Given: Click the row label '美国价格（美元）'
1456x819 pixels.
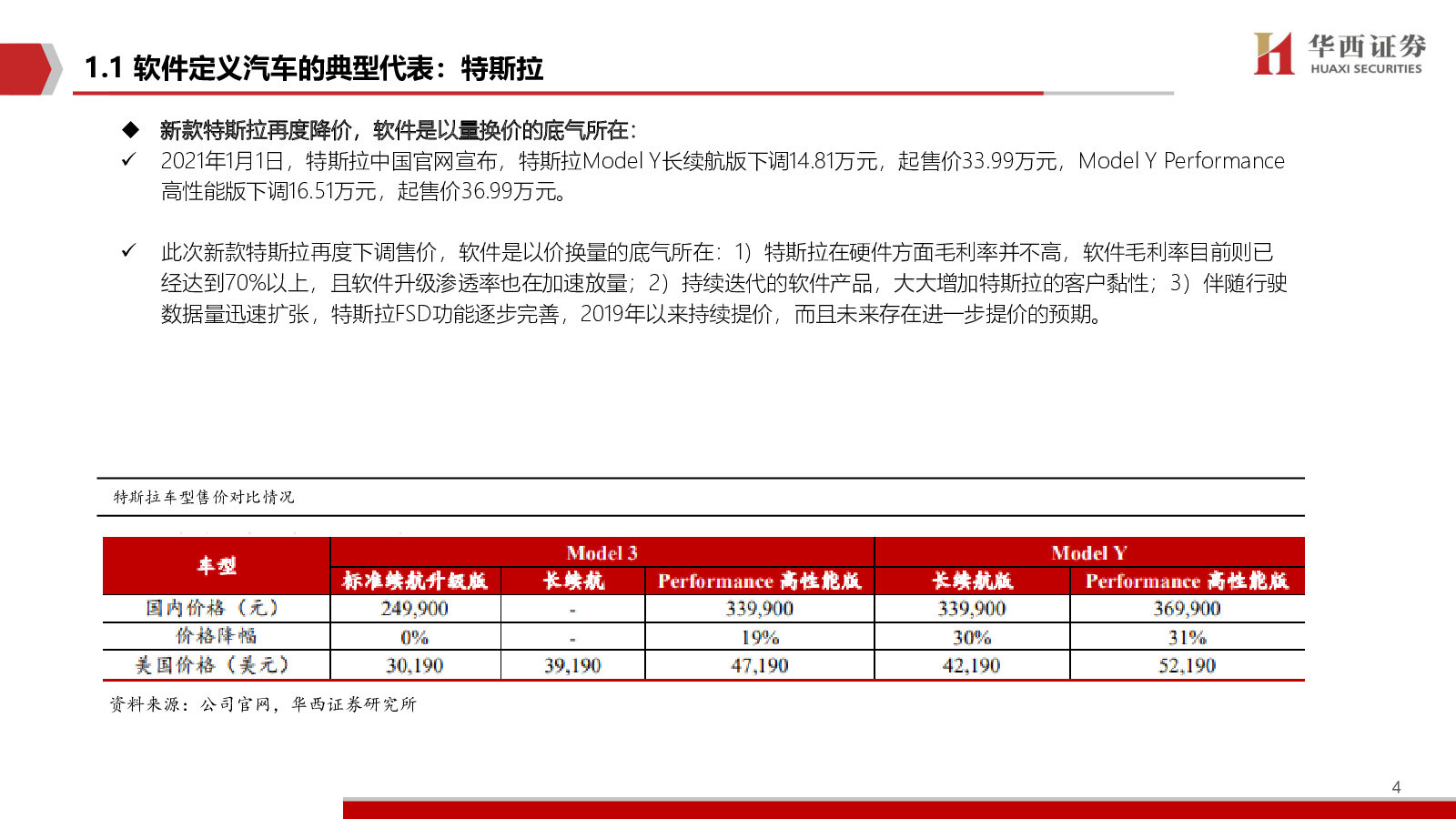Looking at the screenshot, I should [x=217, y=665].
